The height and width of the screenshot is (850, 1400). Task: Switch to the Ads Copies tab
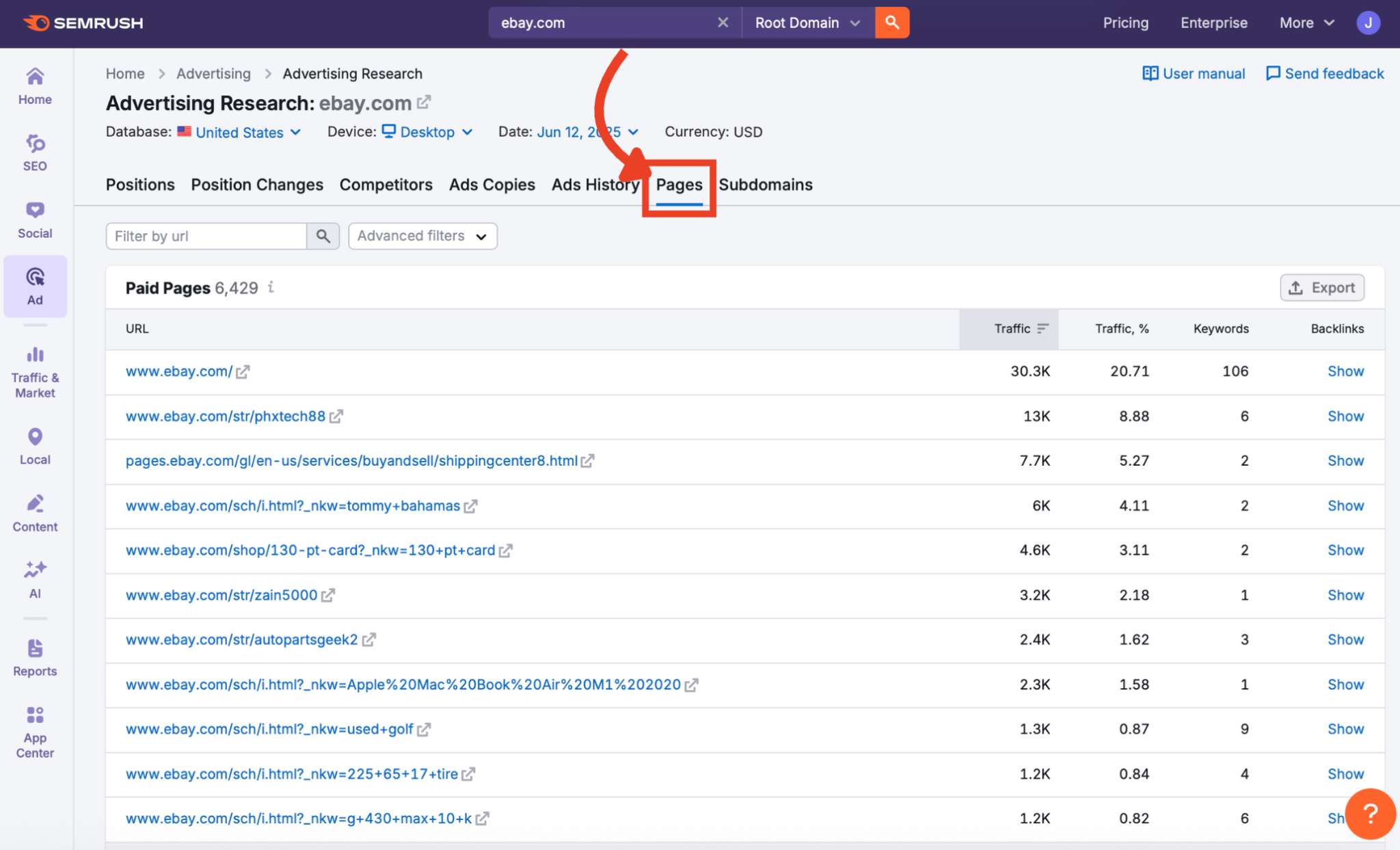pos(492,185)
